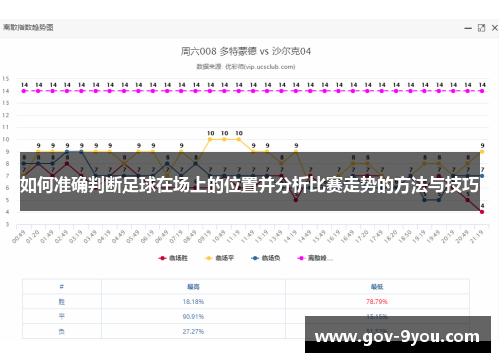Click the 00:49 x-axis label
500x362 pixels.
(19, 236)
